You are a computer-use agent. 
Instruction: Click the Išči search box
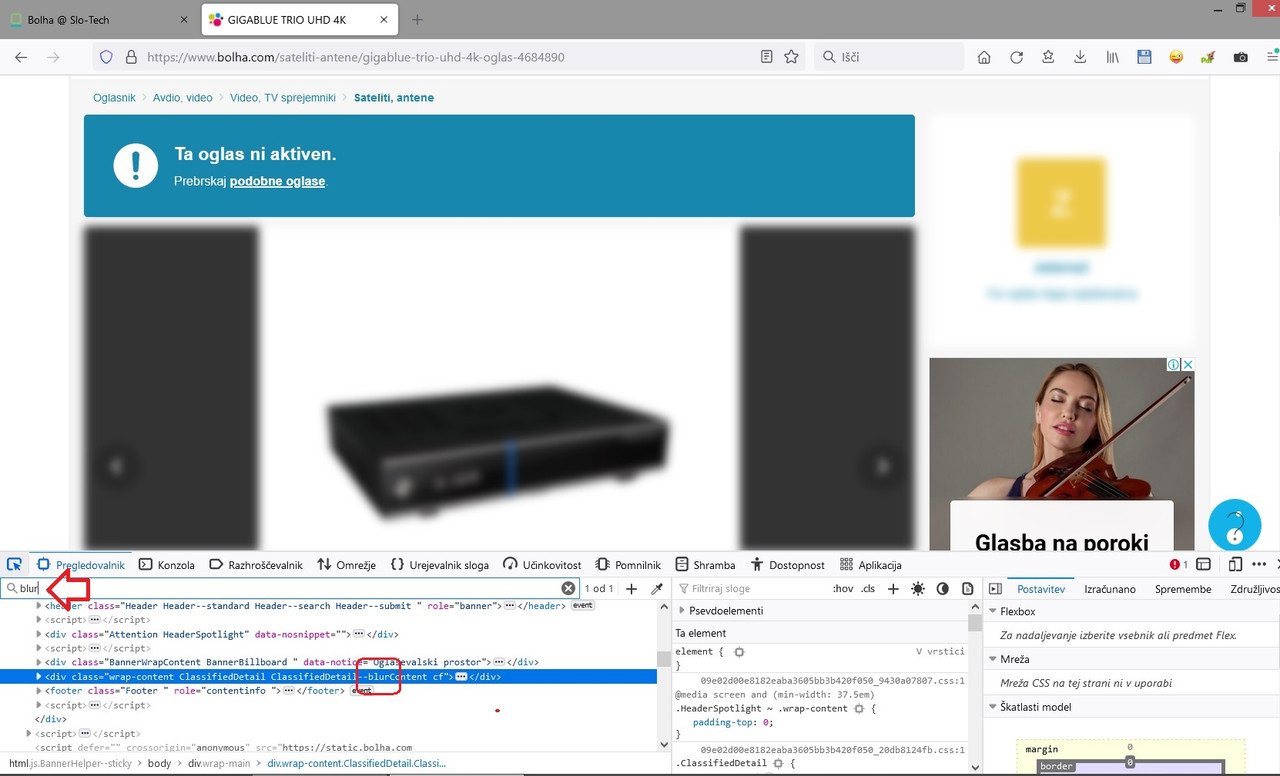(x=888, y=57)
